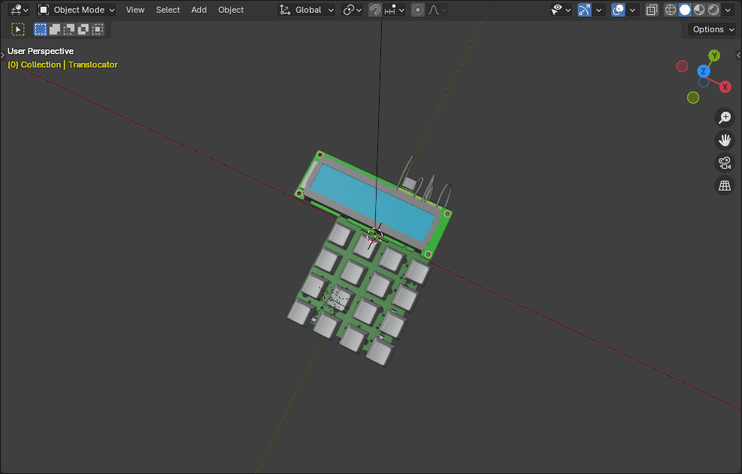The image size is (742, 474).
Task: Click the red X axis gizmo
Action: [725, 87]
